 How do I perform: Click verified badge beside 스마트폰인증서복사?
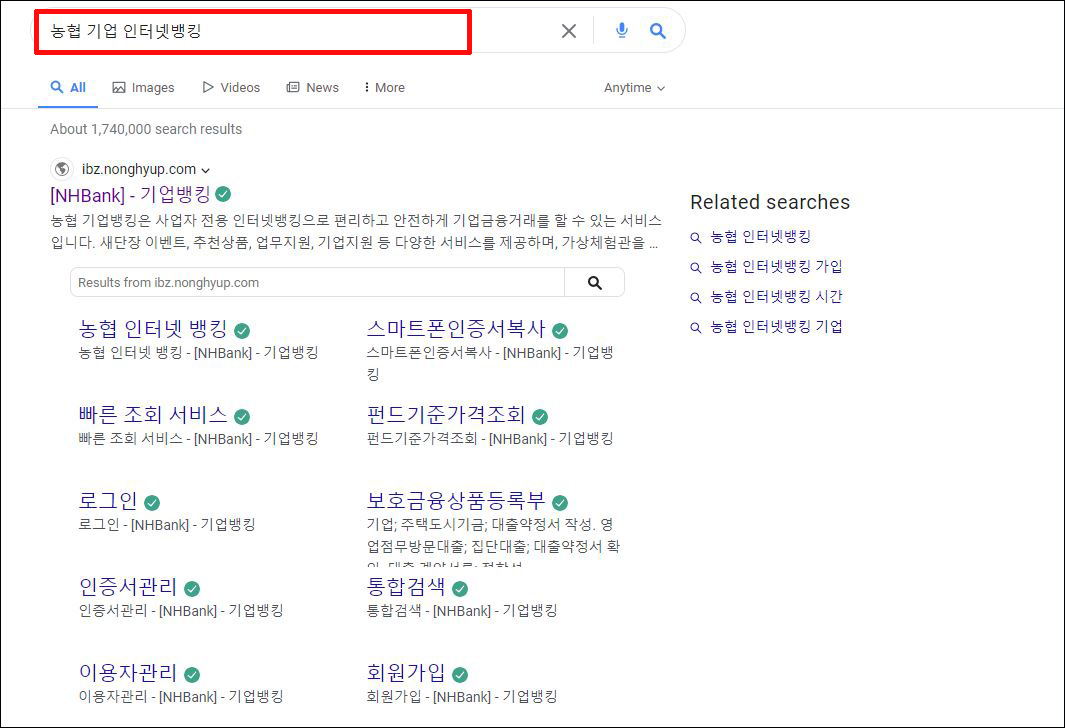pos(560,331)
